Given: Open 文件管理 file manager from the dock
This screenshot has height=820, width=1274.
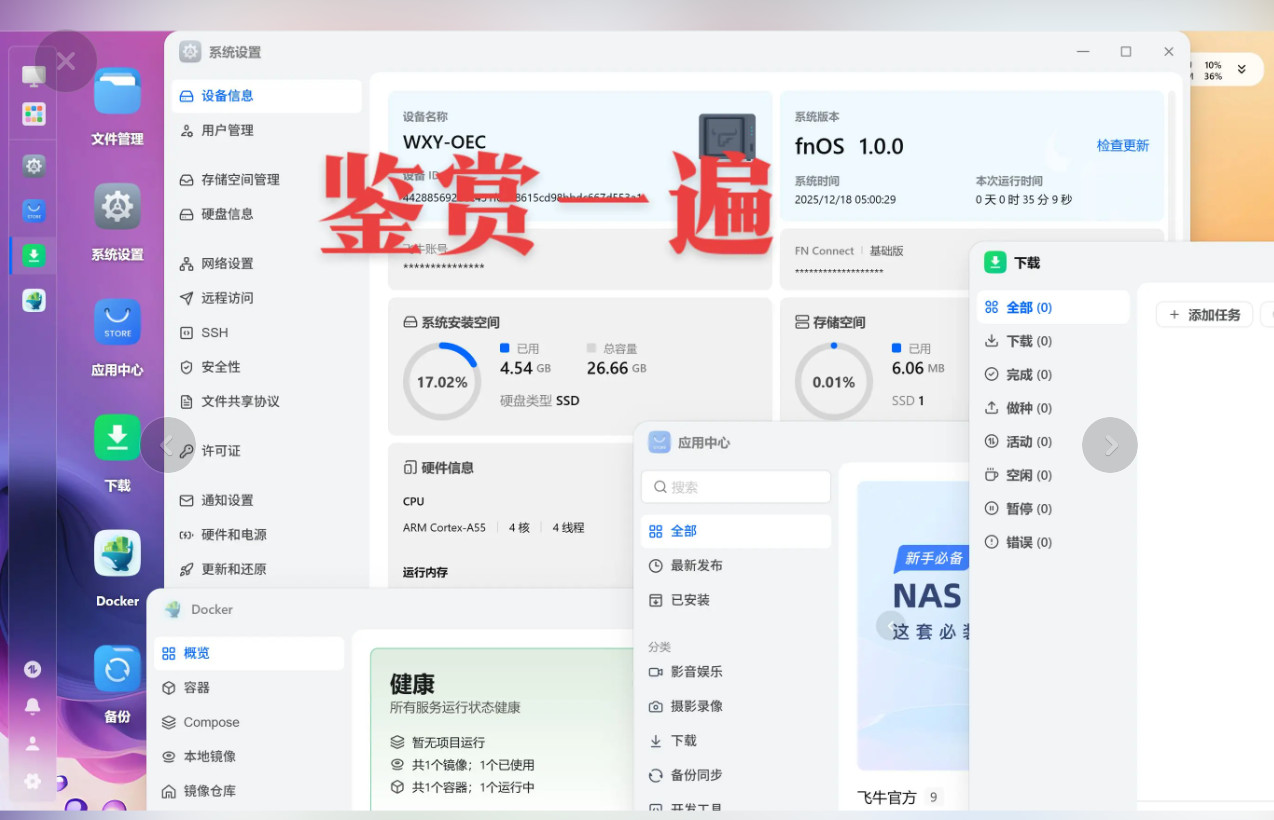Looking at the screenshot, I should pos(117,90).
